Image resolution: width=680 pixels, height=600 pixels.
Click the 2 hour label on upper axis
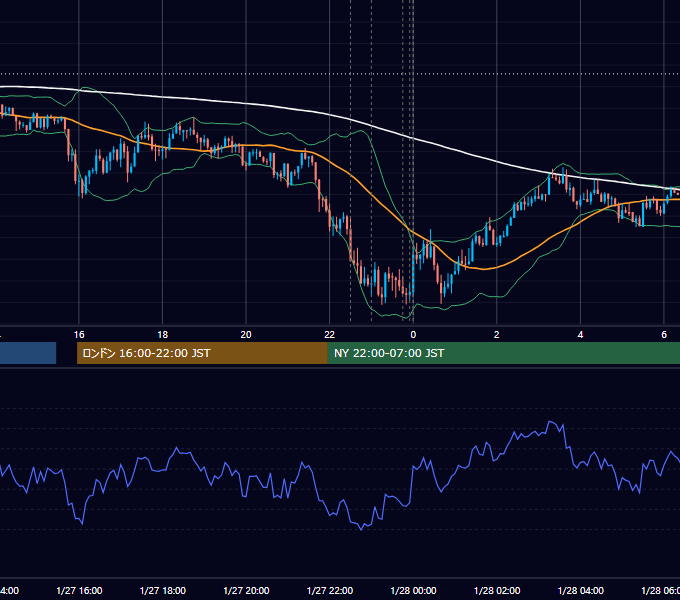tap(497, 335)
